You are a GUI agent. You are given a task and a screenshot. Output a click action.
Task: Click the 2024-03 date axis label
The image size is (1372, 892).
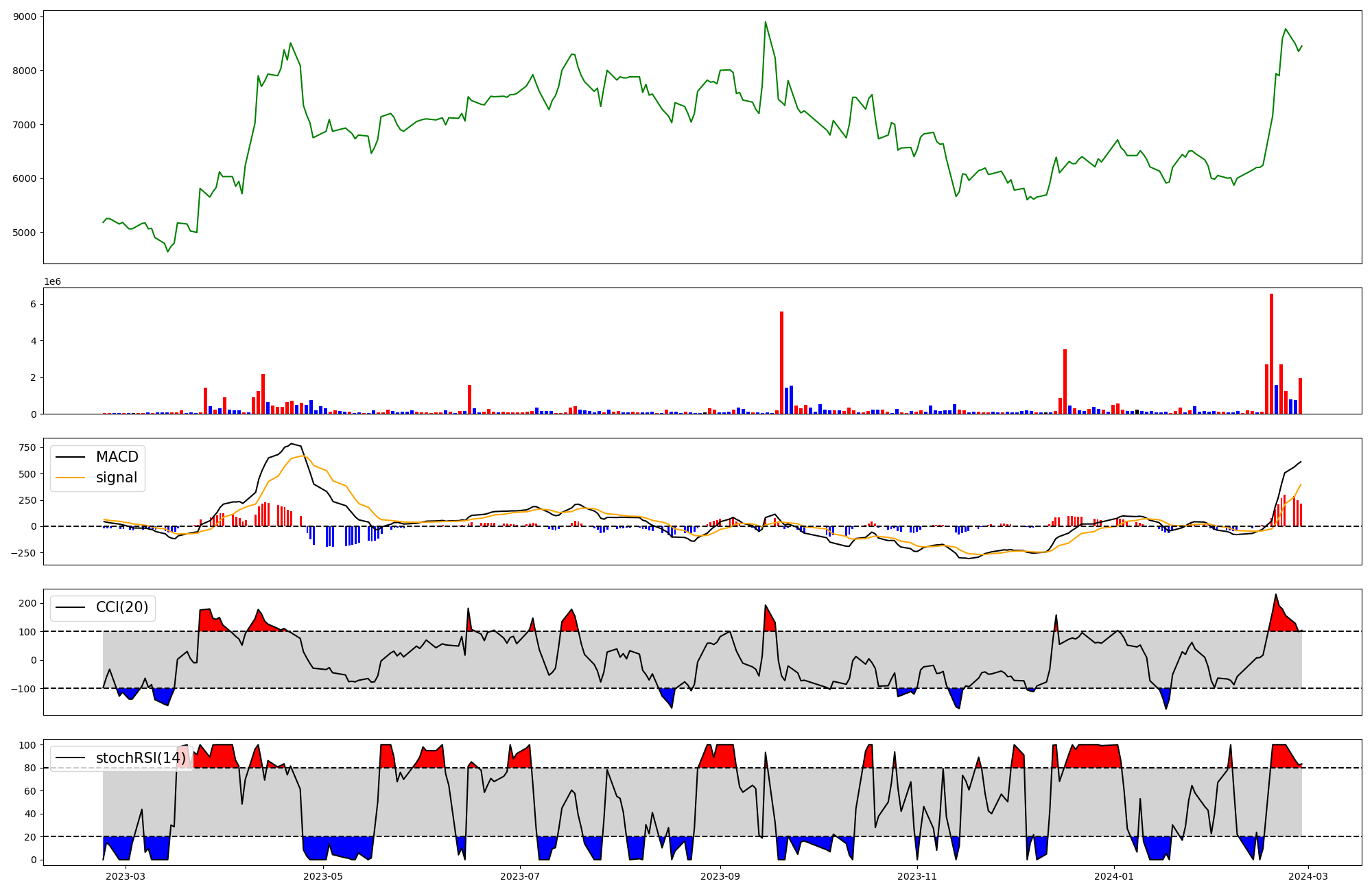click(x=1309, y=876)
